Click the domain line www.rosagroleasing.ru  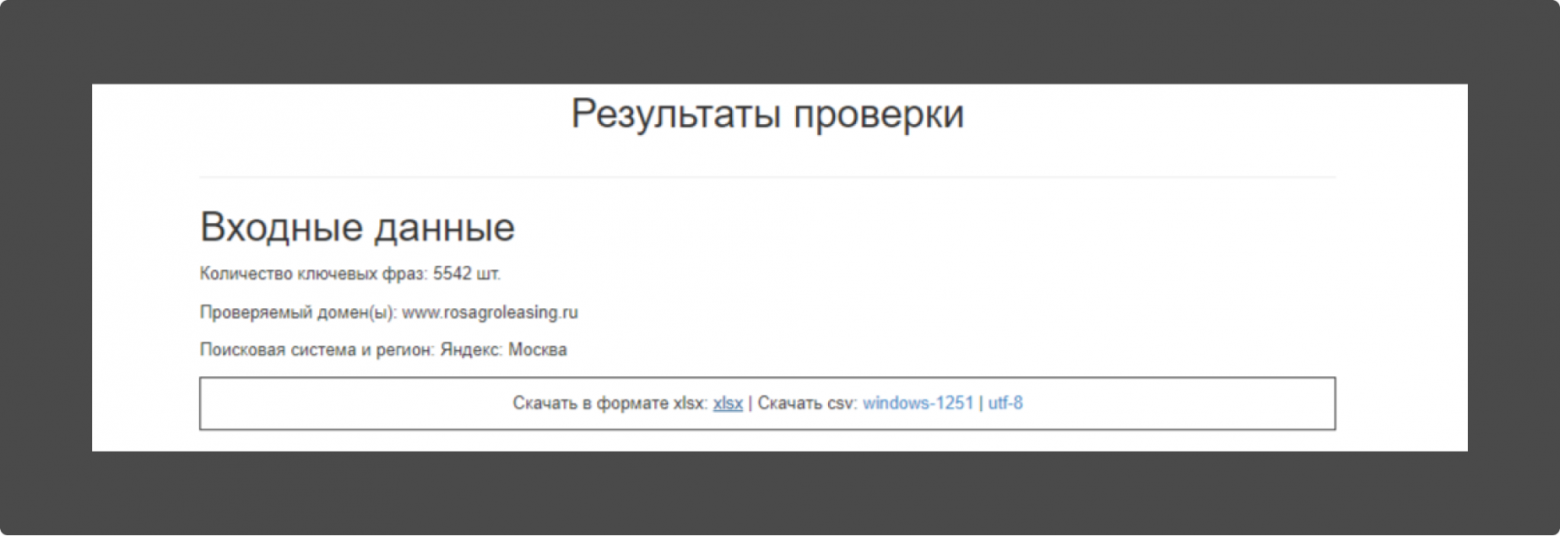click(x=389, y=312)
